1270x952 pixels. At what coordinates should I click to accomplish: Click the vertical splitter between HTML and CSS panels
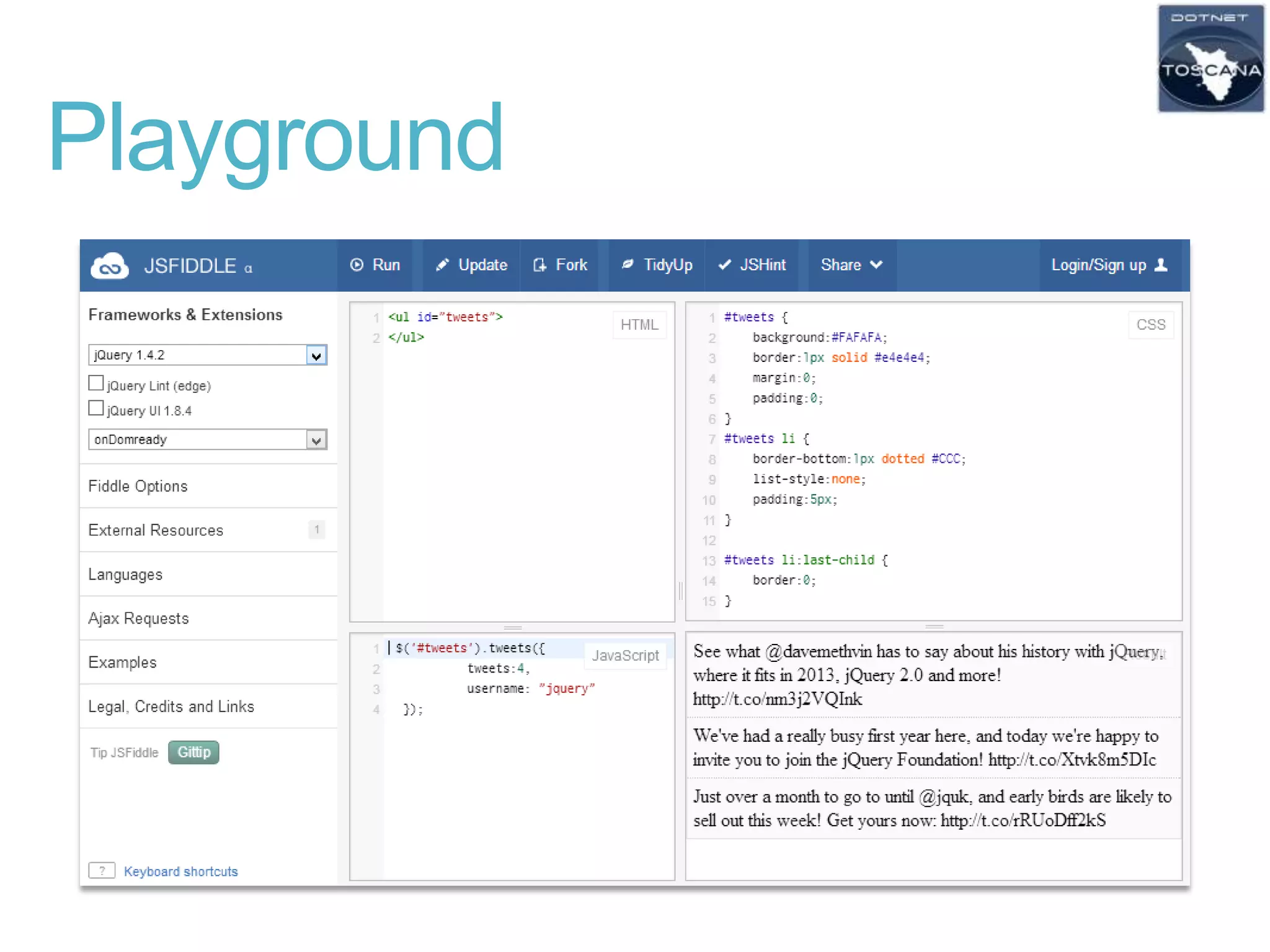click(x=680, y=591)
